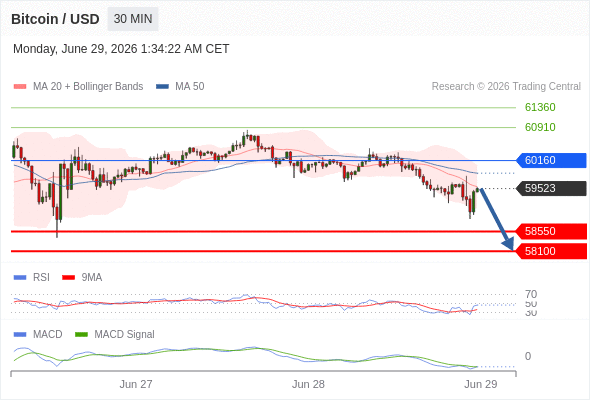Click the 'RSI' legend label
The width and height of the screenshot is (590, 400).
pyautogui.click(x=41, y=278)
